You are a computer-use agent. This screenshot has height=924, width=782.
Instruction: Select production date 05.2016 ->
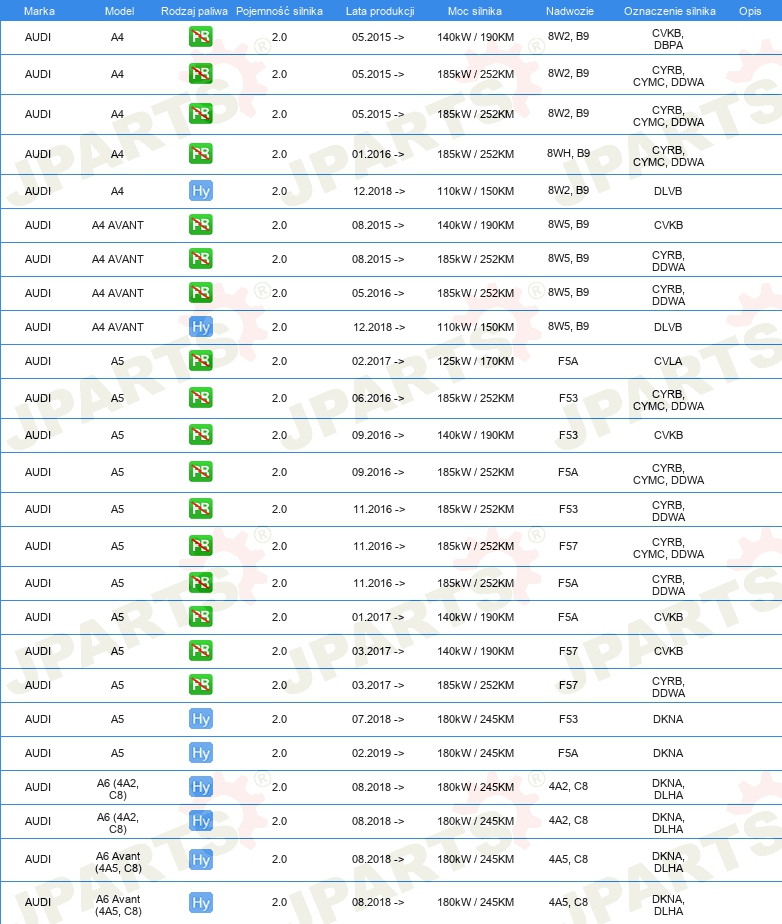point(378,293)
